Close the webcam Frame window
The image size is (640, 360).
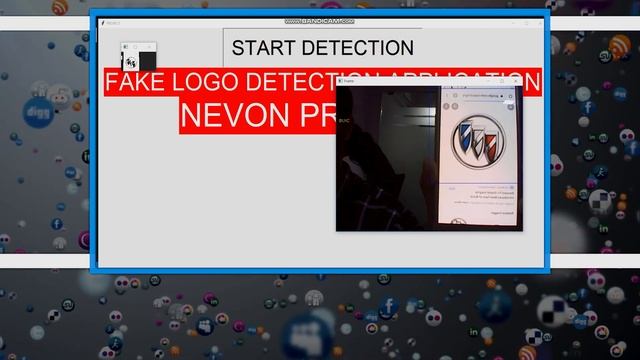pos(516,81)
